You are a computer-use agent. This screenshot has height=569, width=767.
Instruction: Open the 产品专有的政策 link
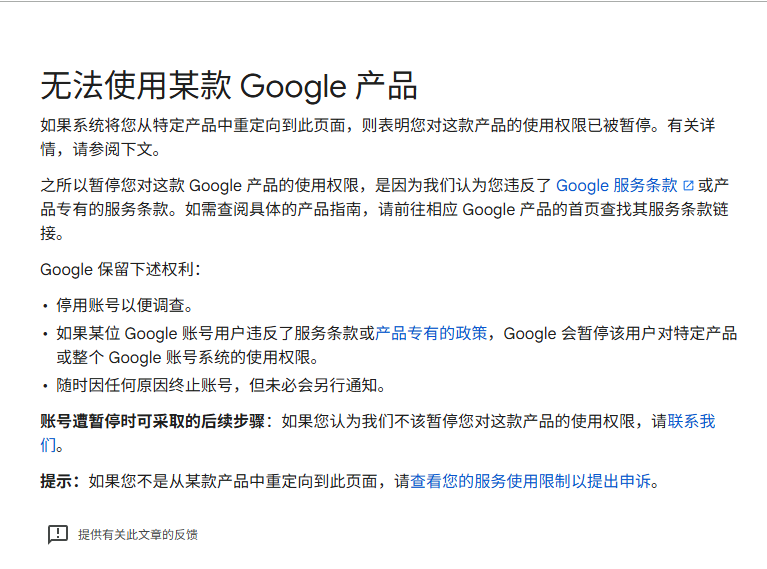click(x=431, y=333)
